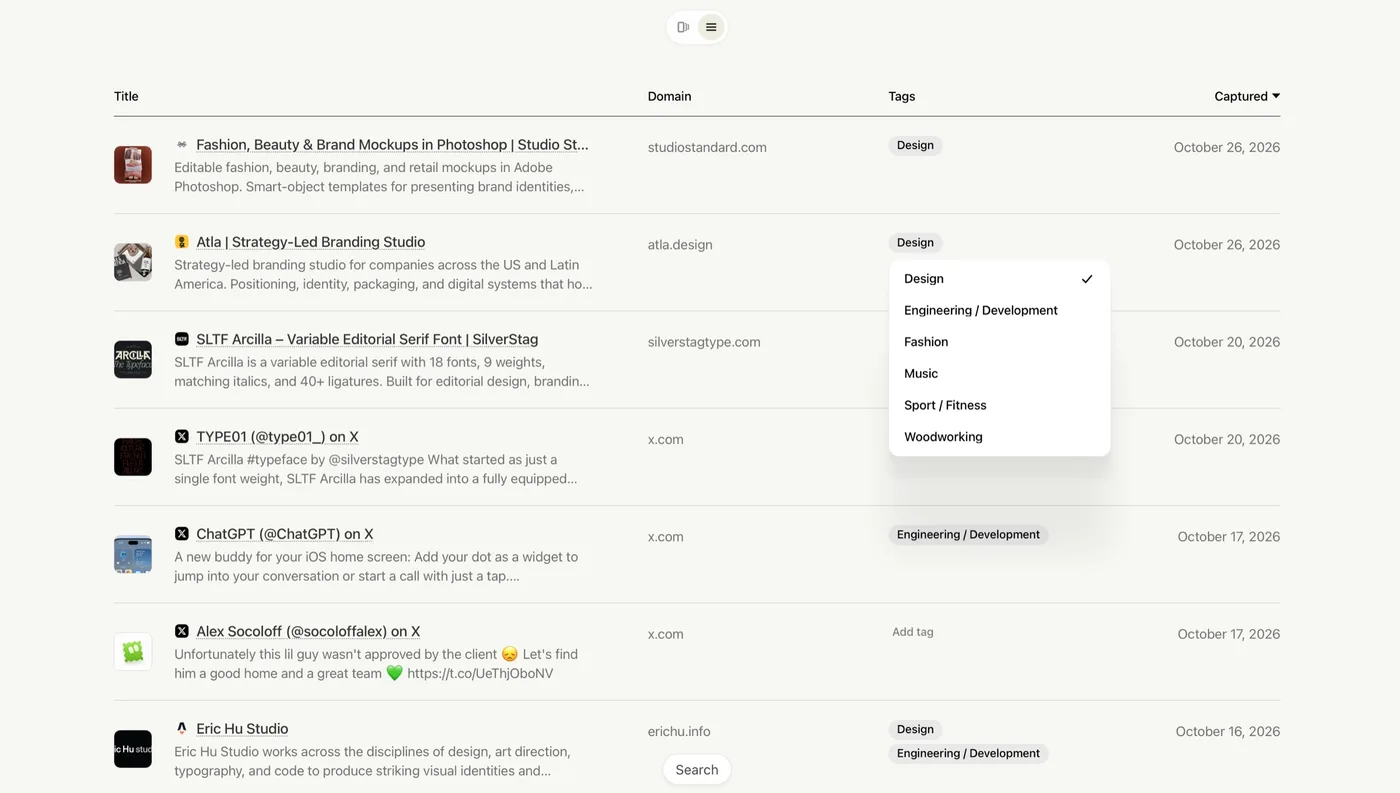Open Atla | Strategy-Led Branding Studio link
1400x793 pixels.
311,242
